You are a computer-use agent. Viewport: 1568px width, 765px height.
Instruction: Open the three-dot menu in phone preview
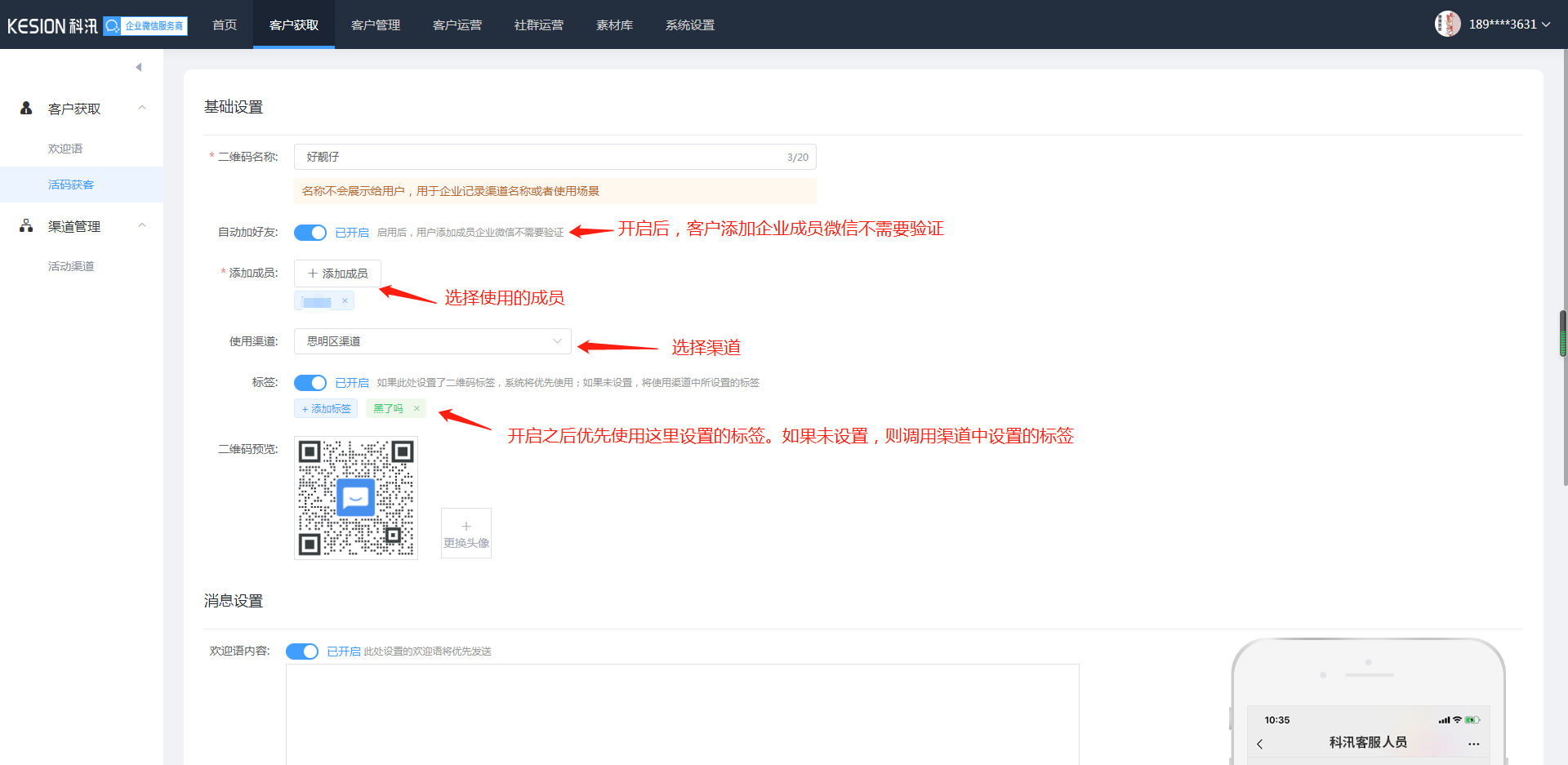[x=1473, y=744]
